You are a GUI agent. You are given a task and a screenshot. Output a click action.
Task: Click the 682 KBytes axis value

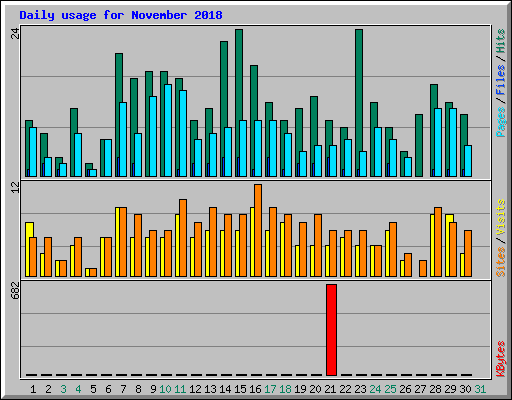tap(15, 290)
